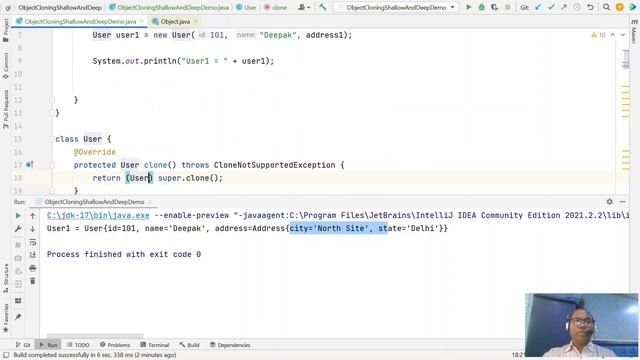
Task: Close the Object.java tab
Action: pos(196,21)
